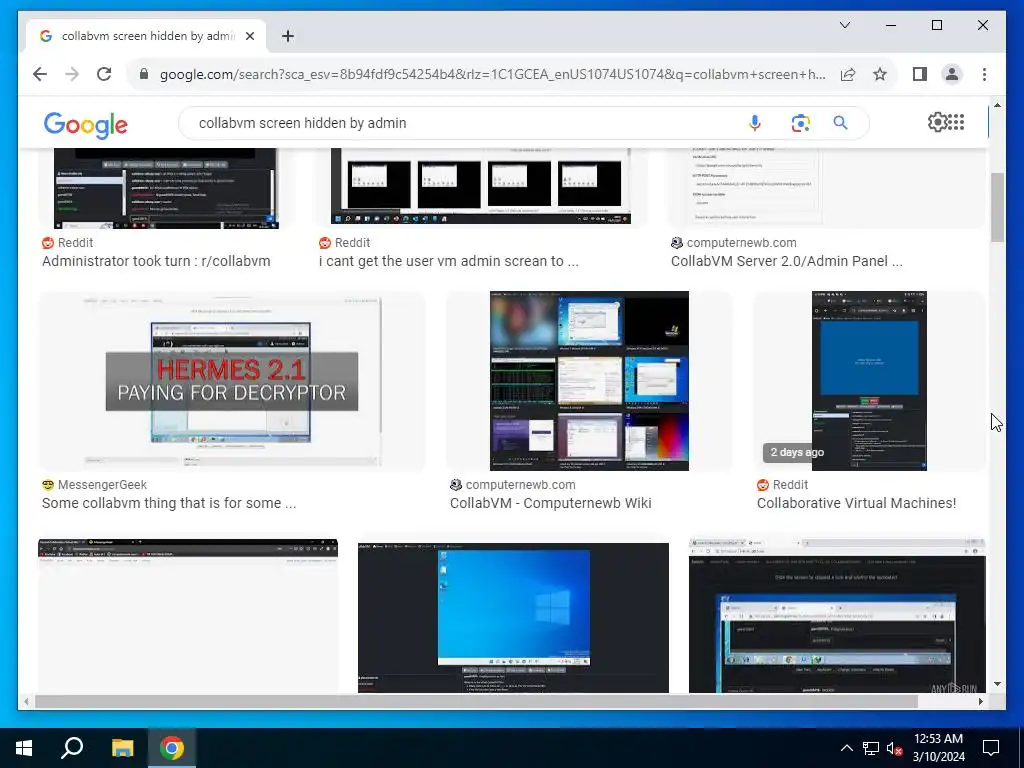This screenshot has width=1024, height=768.
Task: Click computernewb.com source above Admin Panel
Action: pos(741,243)
